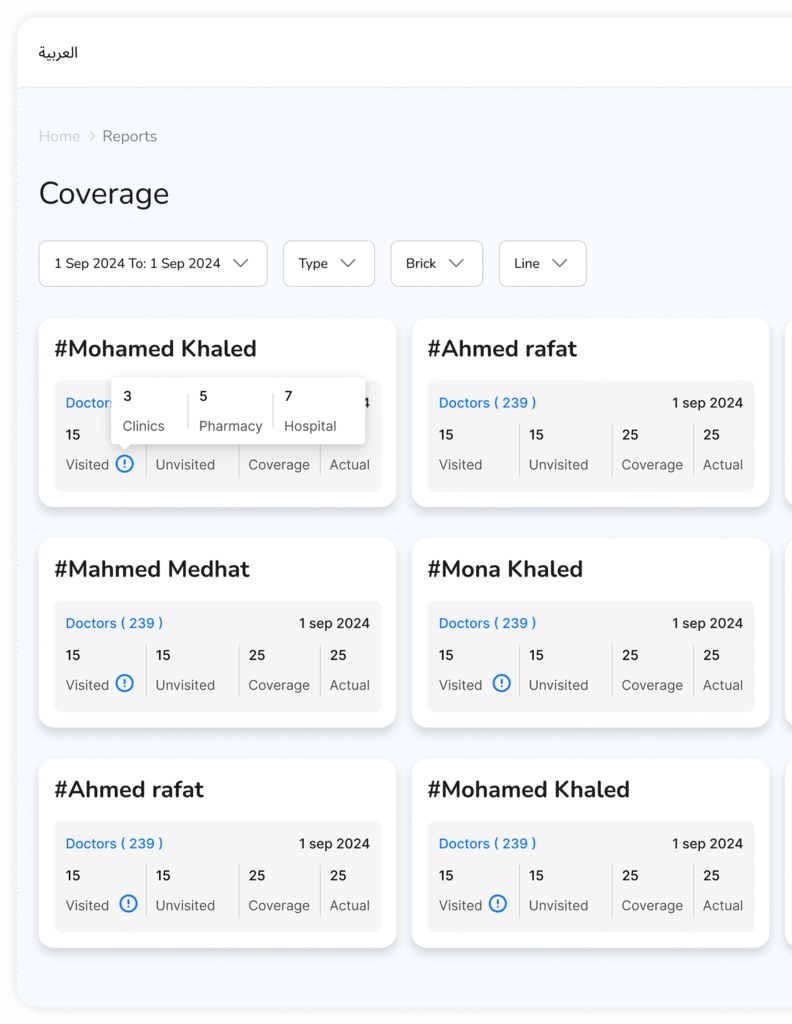Select the #Mona Khaled card title

pyautogui.click(x=505, y=569)
